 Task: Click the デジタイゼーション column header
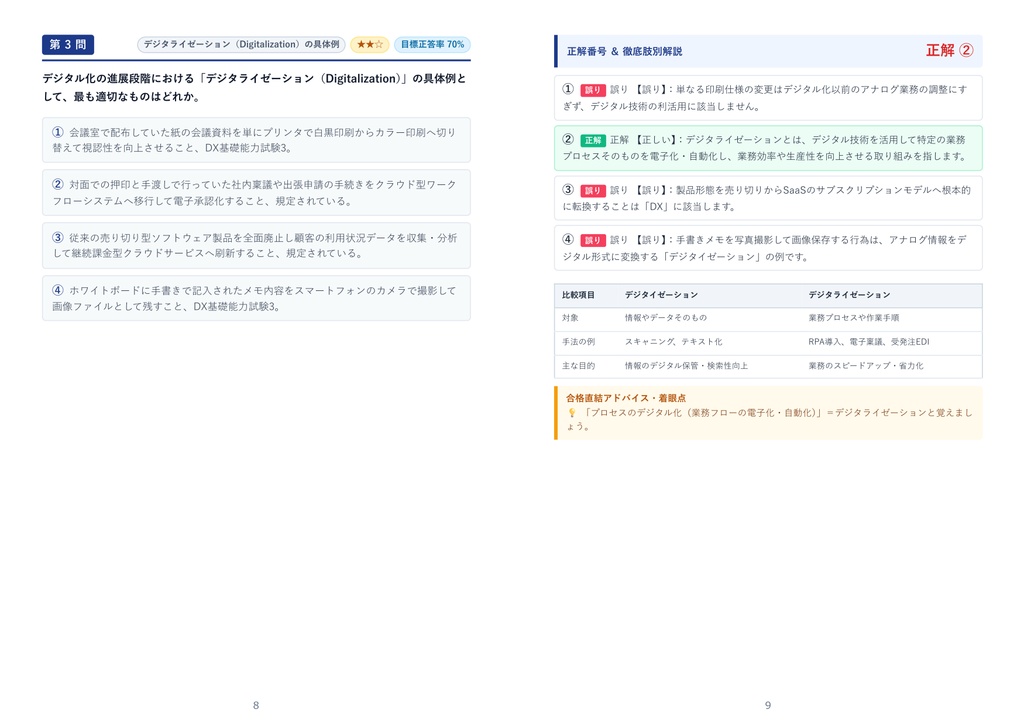coord(661,295)
